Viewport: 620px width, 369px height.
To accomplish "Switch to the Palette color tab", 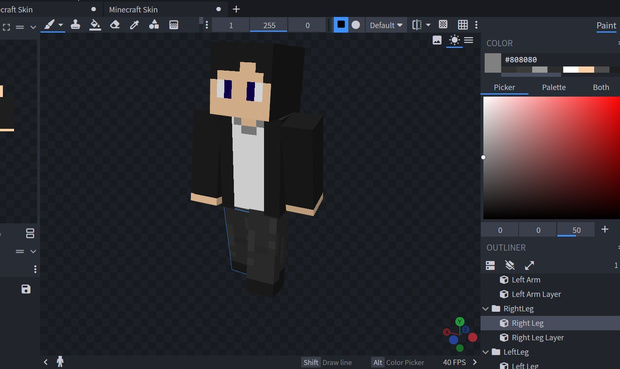I will coord(554,87).
